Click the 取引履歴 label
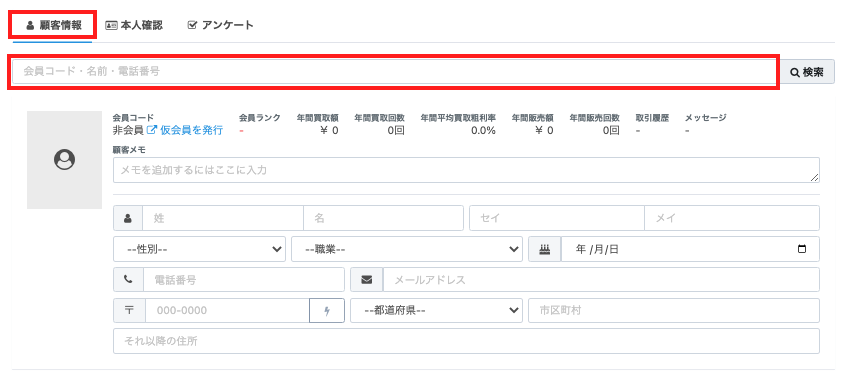Image resolution: width=851 pixels, height=371 pixels. click(x=652, y=117)
